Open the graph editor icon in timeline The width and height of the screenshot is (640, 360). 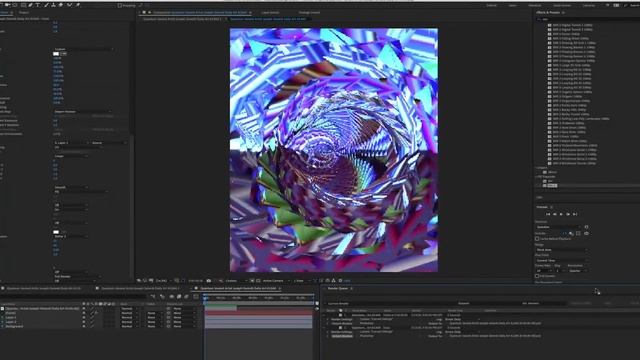[x=196, y=296]
